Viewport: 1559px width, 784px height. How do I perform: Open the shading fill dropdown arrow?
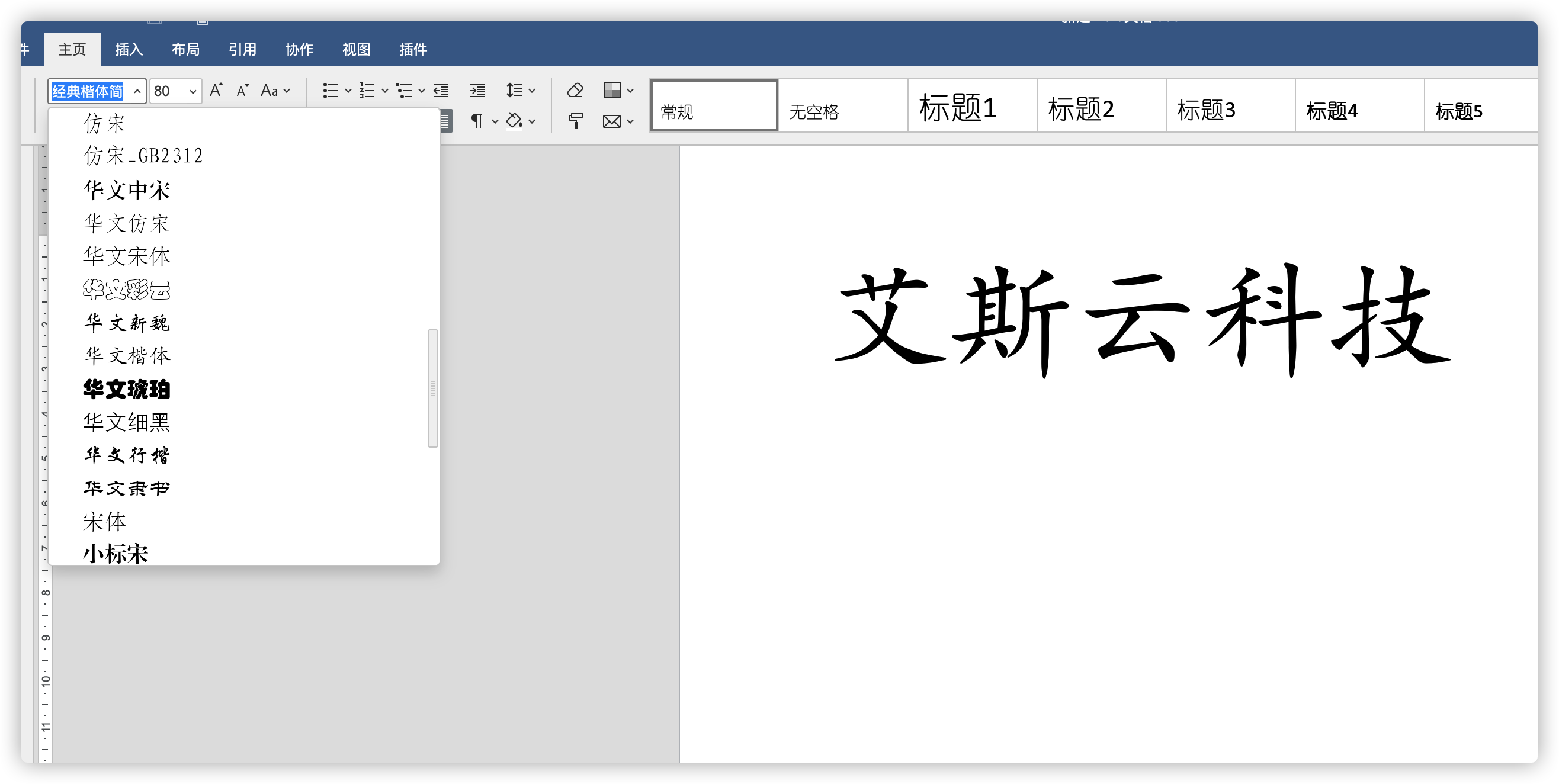[531, 121]
